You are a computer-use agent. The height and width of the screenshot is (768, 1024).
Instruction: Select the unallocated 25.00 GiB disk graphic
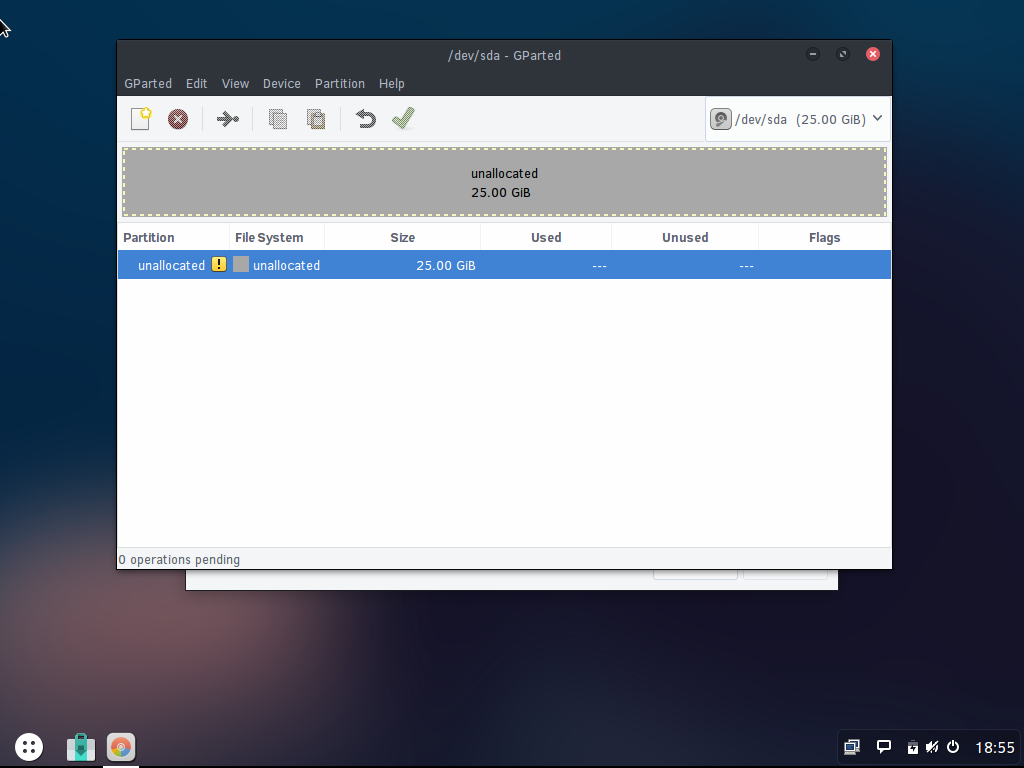(x=504, y=182)
